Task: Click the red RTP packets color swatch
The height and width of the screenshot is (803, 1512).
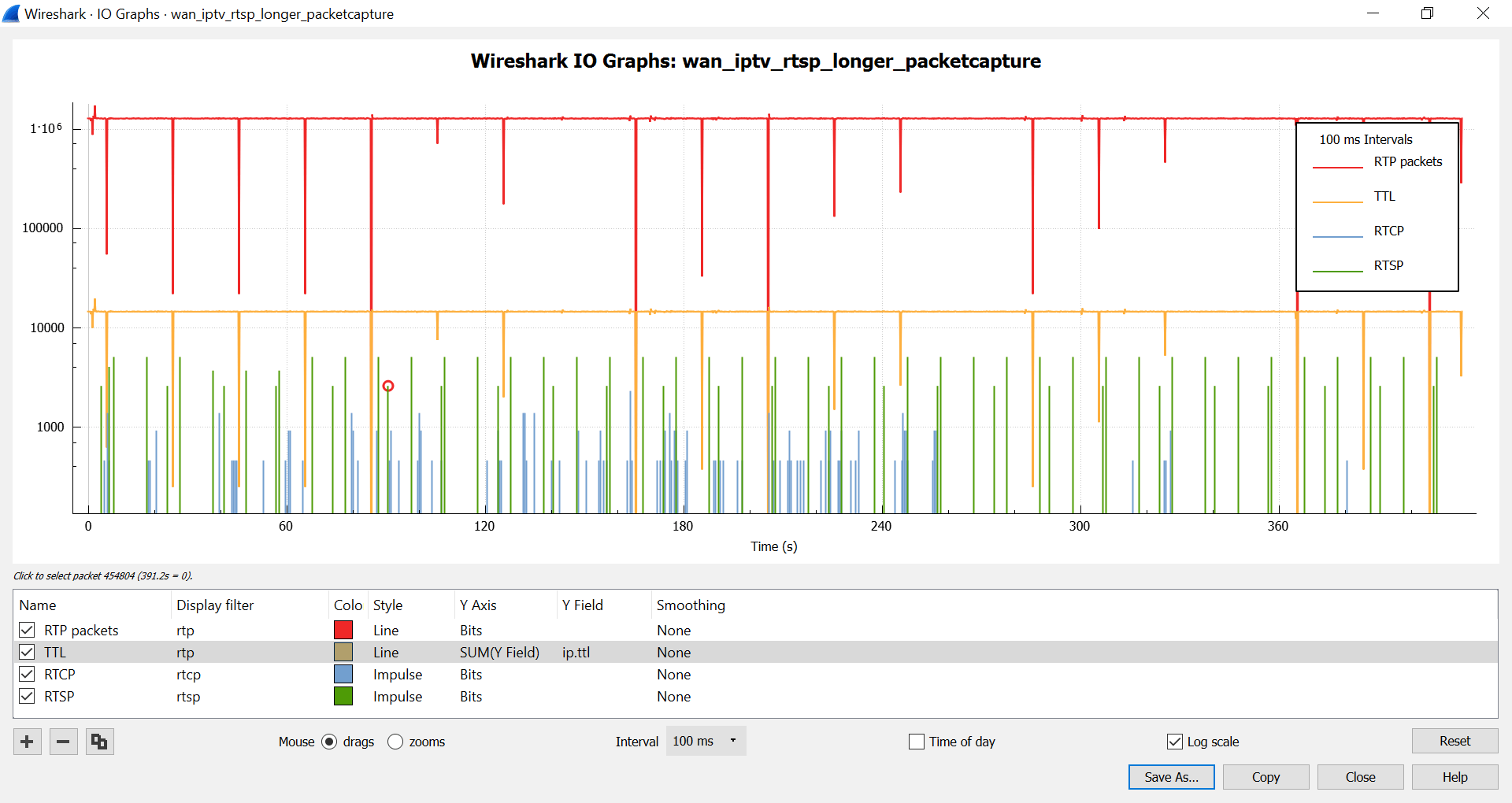Action: click(343, 630)
